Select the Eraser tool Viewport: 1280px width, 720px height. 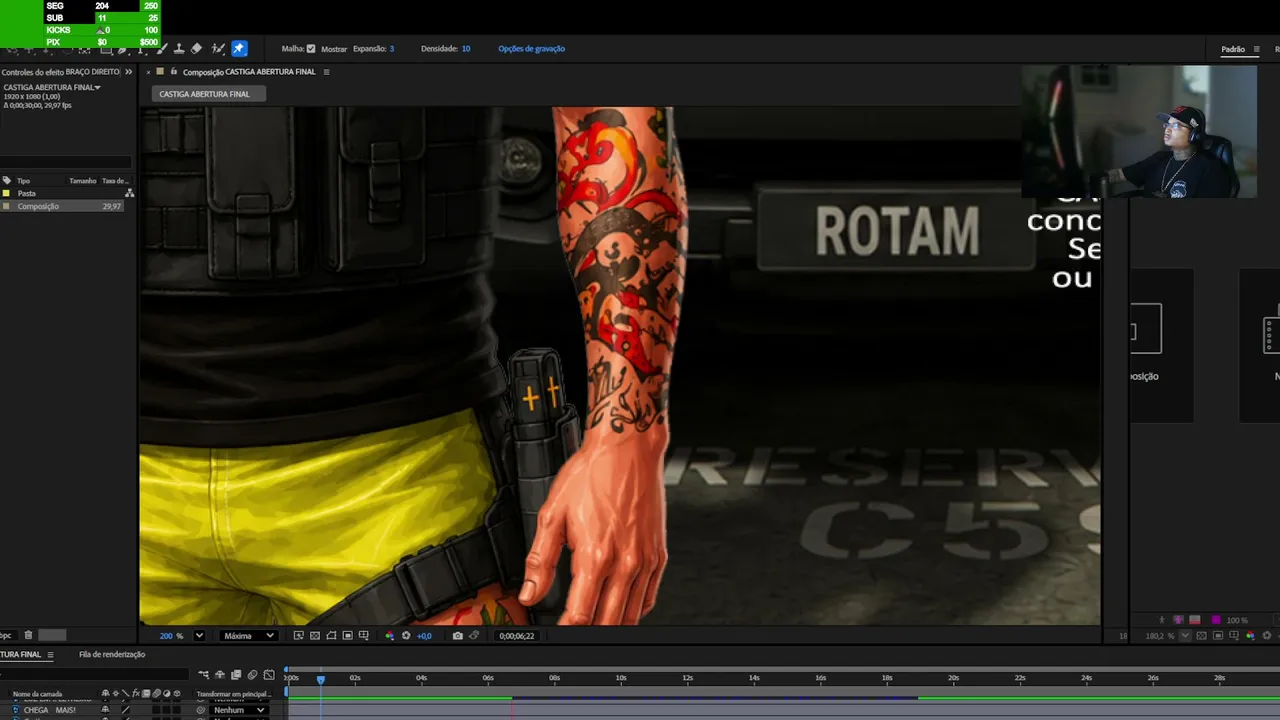196,48
